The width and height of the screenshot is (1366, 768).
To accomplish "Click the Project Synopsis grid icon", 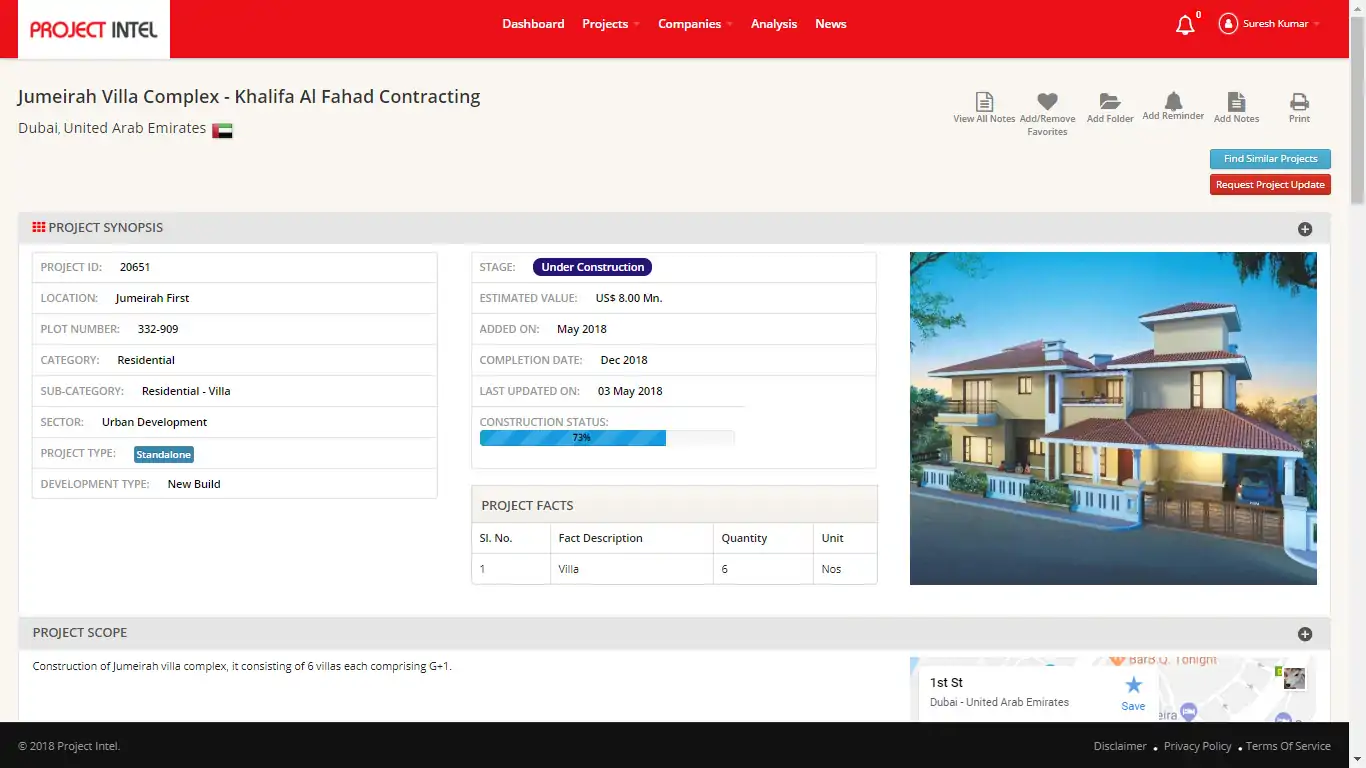I will [x=39, y=227].
